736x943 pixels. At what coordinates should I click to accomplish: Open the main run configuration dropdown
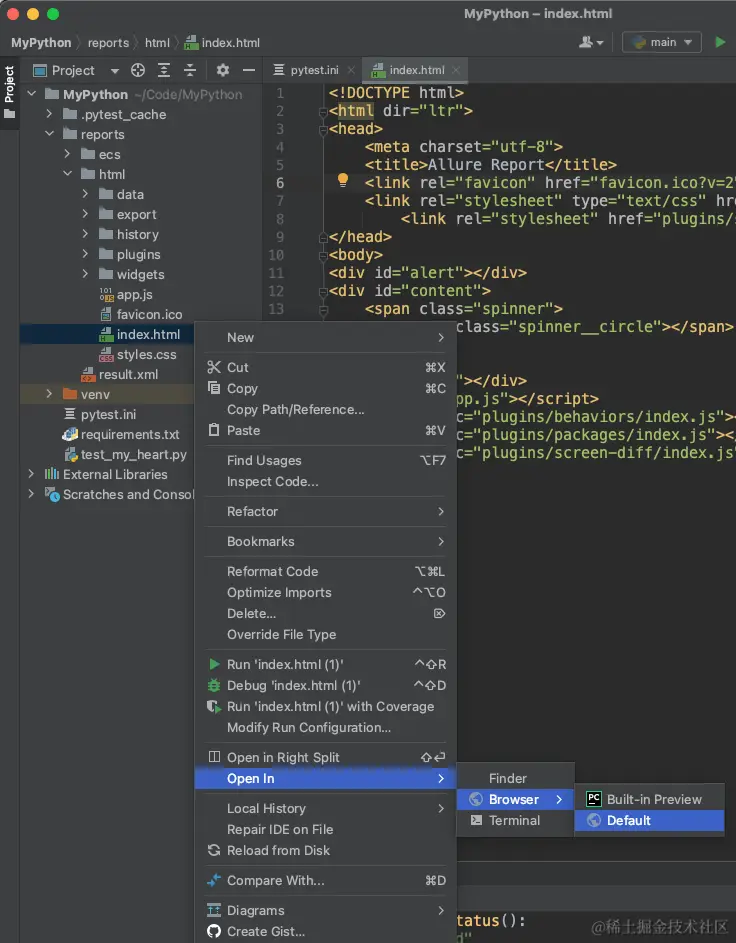pos(662,42)
